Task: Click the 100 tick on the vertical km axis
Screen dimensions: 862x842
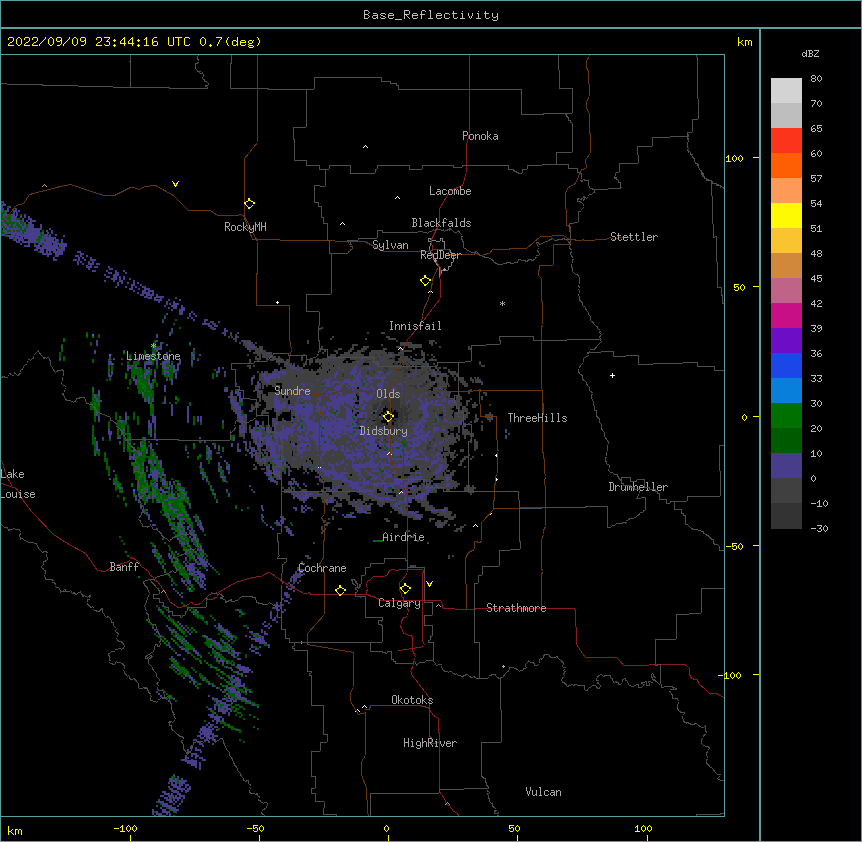Action: click(734, 158)
